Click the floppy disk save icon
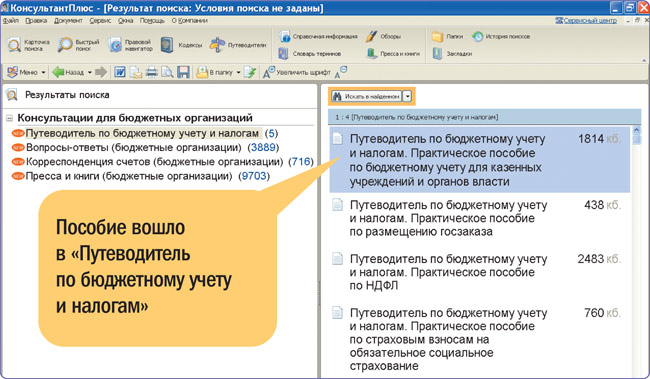Screen dimensions: 650x379 (183, 72)
